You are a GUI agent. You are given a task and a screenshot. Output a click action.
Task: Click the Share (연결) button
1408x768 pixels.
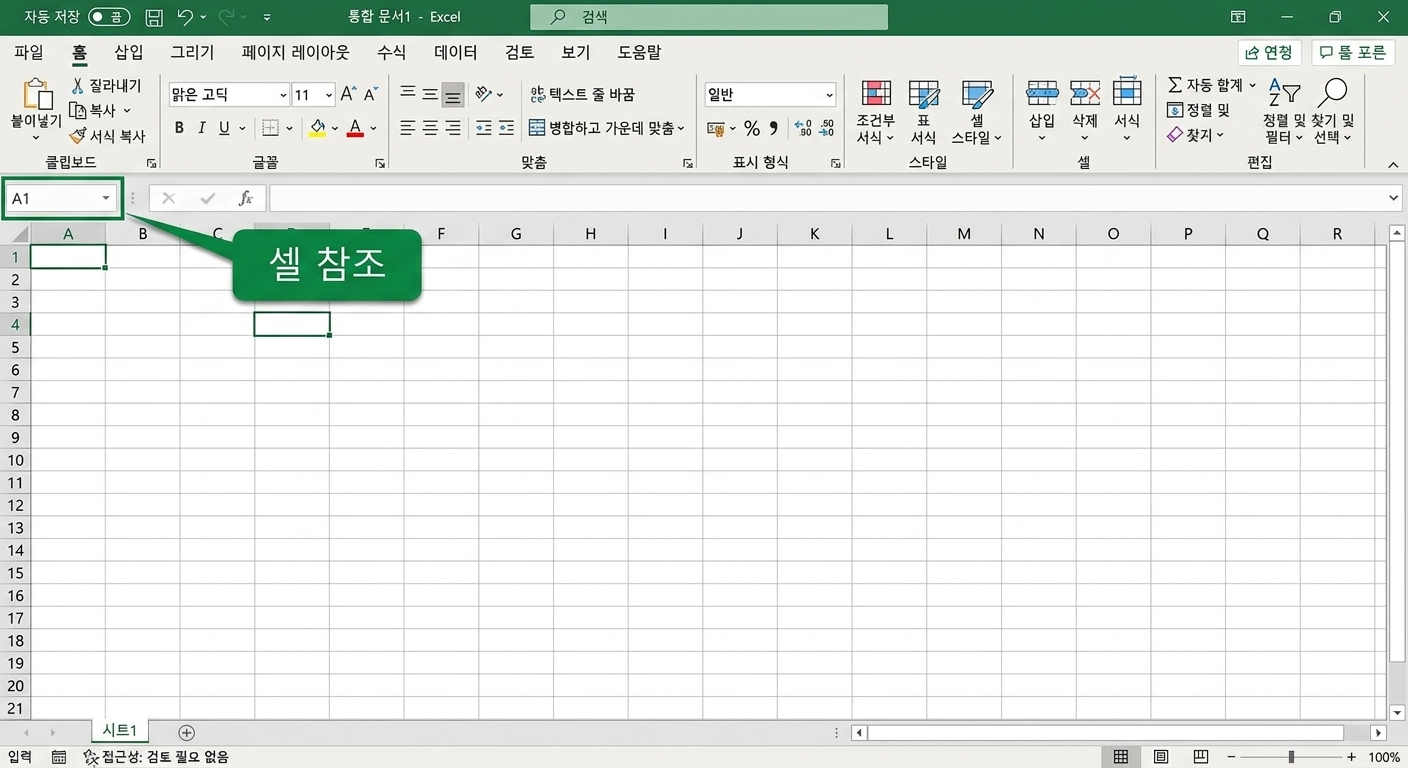(x=1269, y=53)
